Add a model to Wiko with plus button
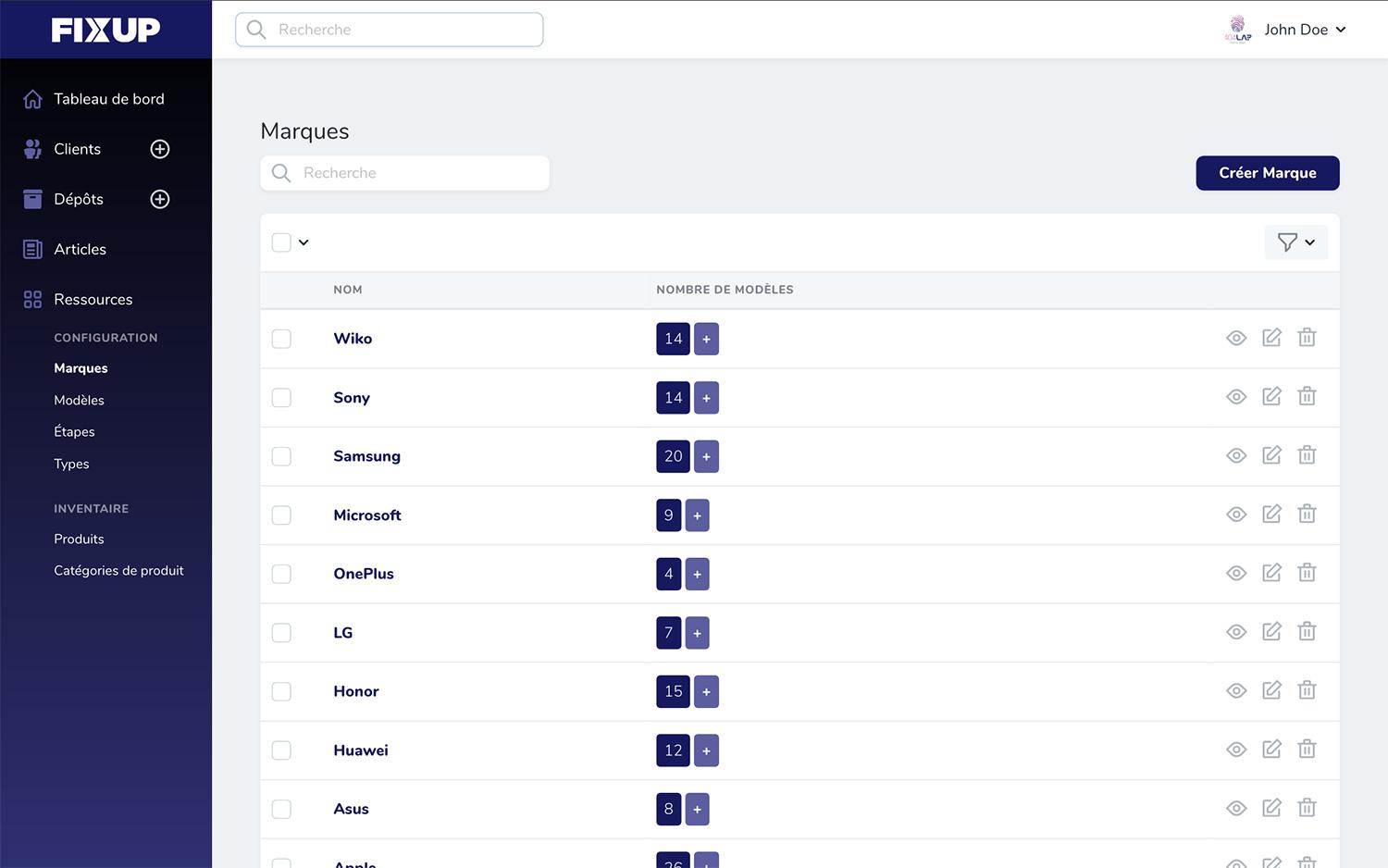Image resolution: width=1388 pixels, height=868 pixels. (706, 339)
